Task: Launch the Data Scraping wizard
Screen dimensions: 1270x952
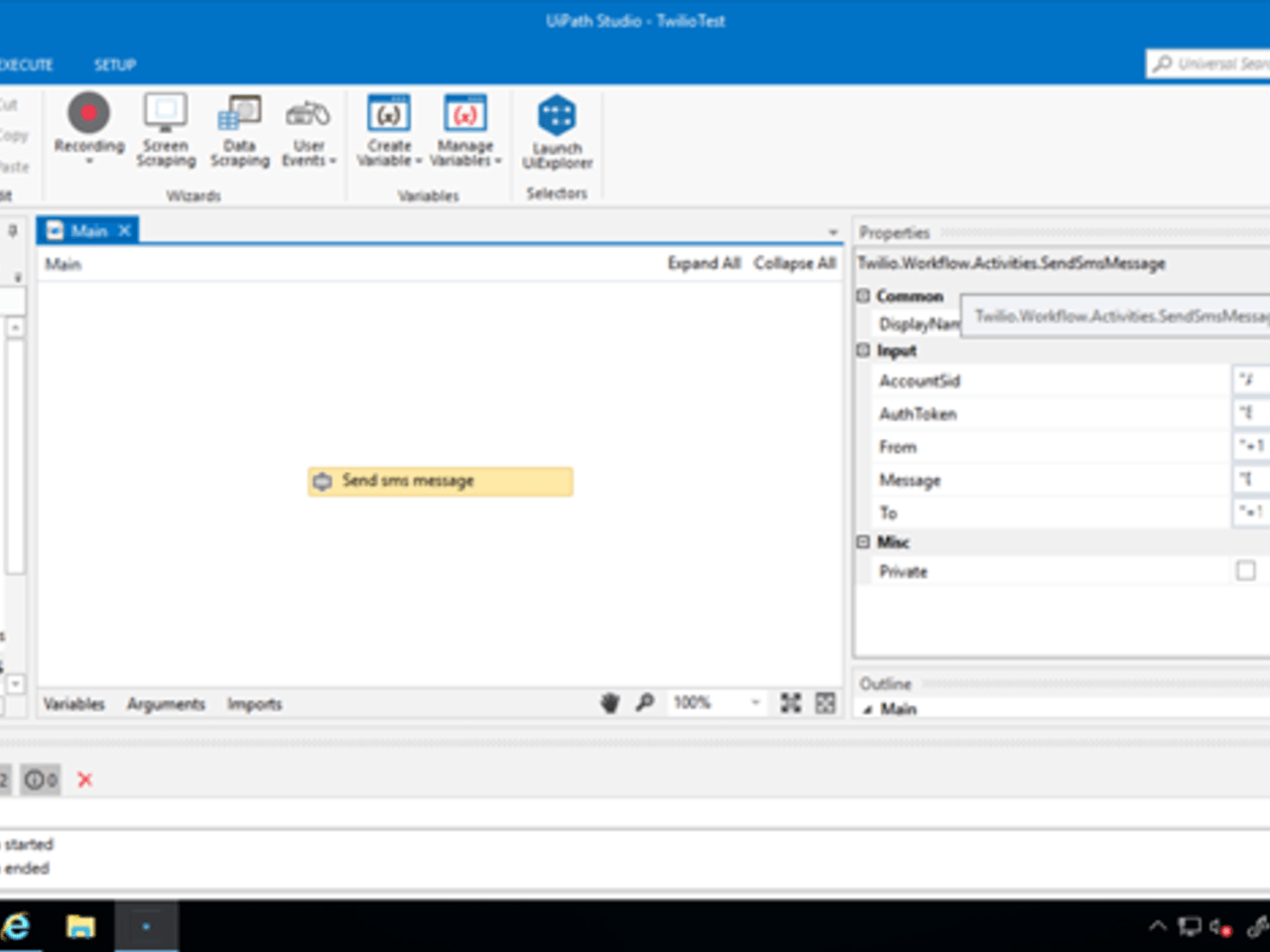Action: point(239,130)
